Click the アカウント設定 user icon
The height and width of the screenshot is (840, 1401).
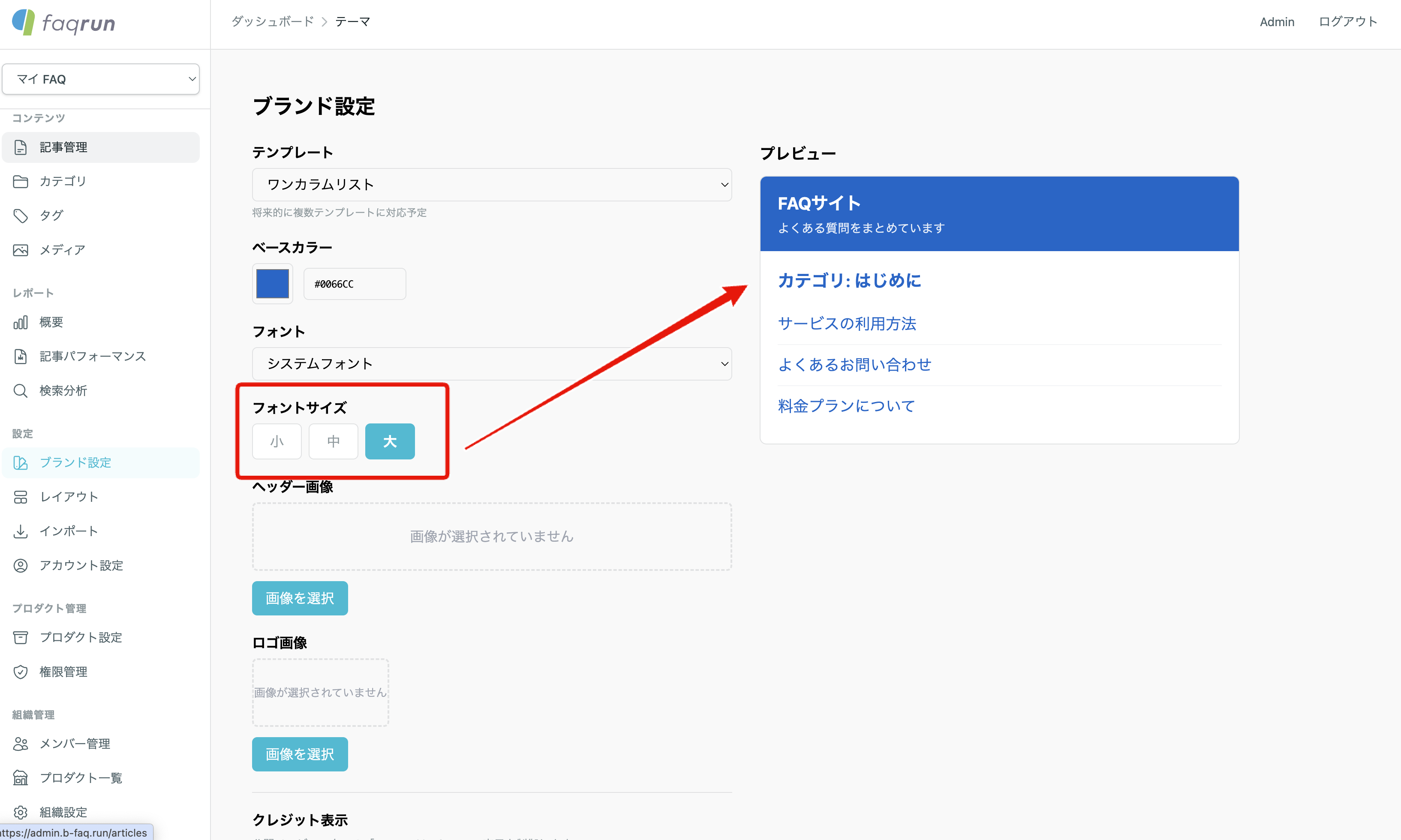coord(21,565)
